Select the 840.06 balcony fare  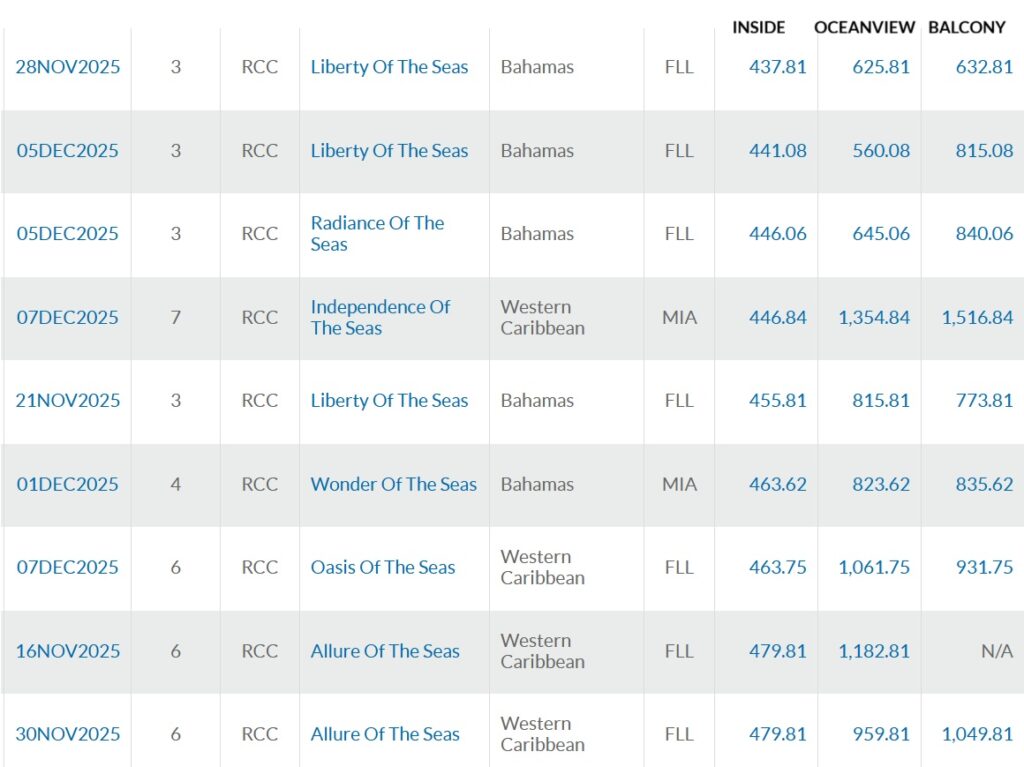point(983,234)
